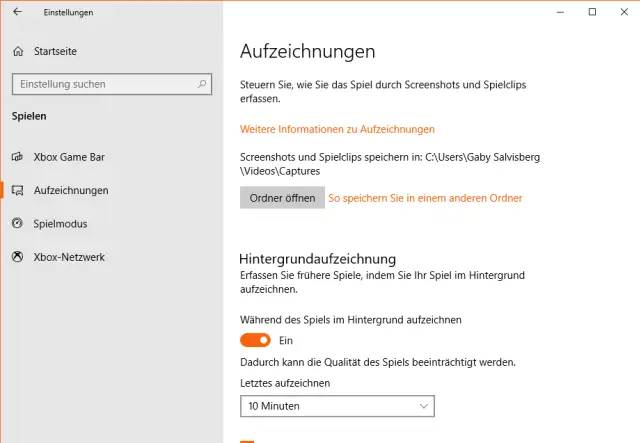The image size is (640, 443).
Task: Open Spielmodus via its icon
Action: (x=17, y=223)
